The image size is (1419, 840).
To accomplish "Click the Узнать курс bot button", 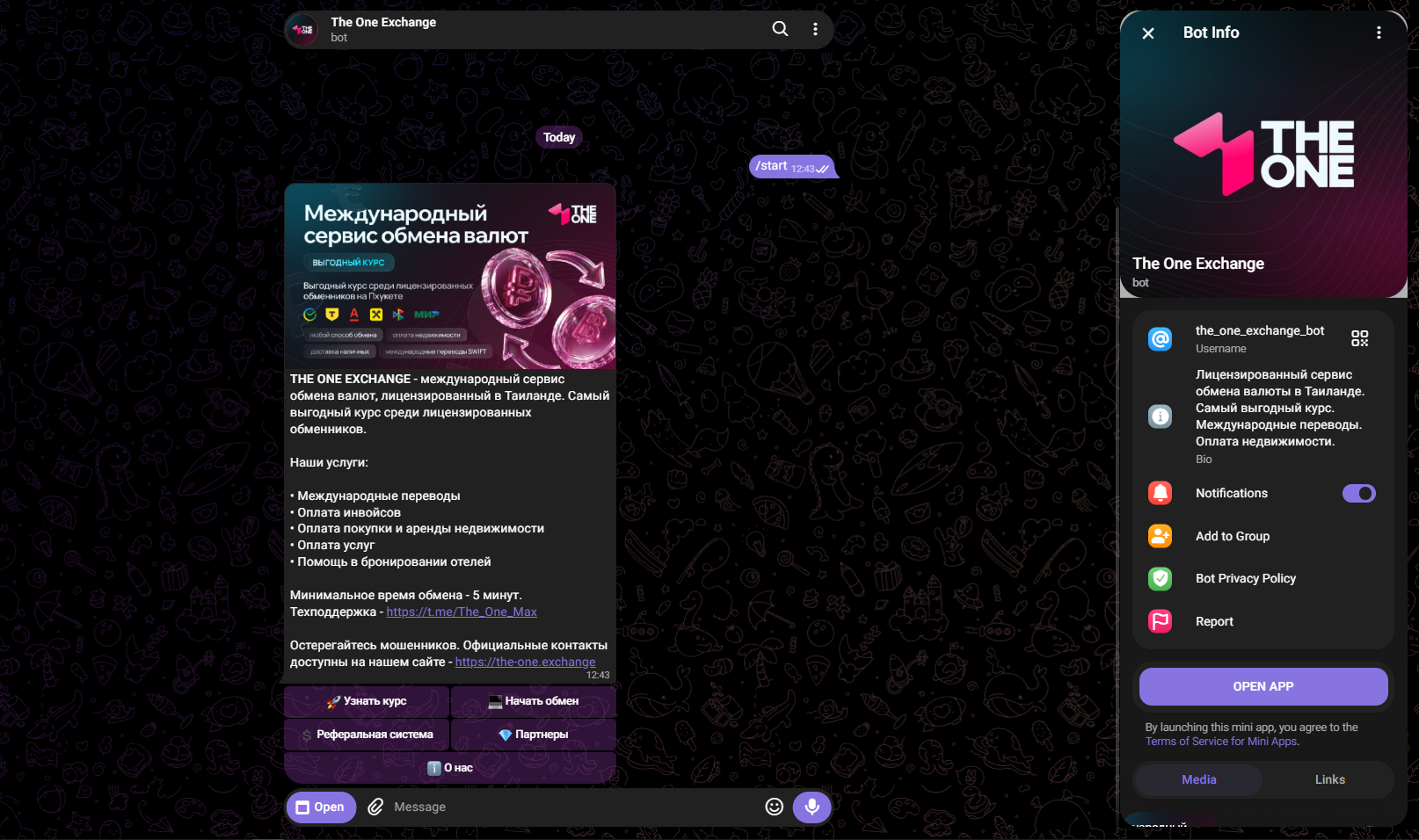I will tap(367, 701).
